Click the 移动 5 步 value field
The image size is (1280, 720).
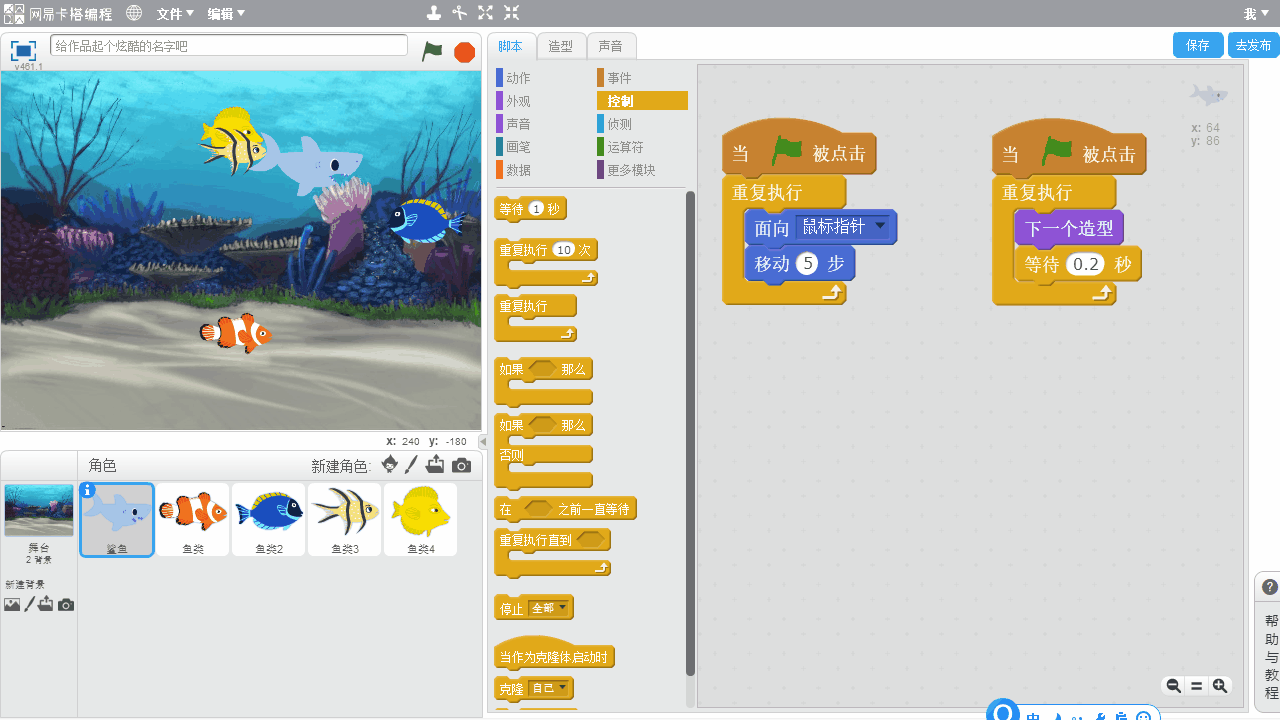pyautogui.click(x=808, y=264)
